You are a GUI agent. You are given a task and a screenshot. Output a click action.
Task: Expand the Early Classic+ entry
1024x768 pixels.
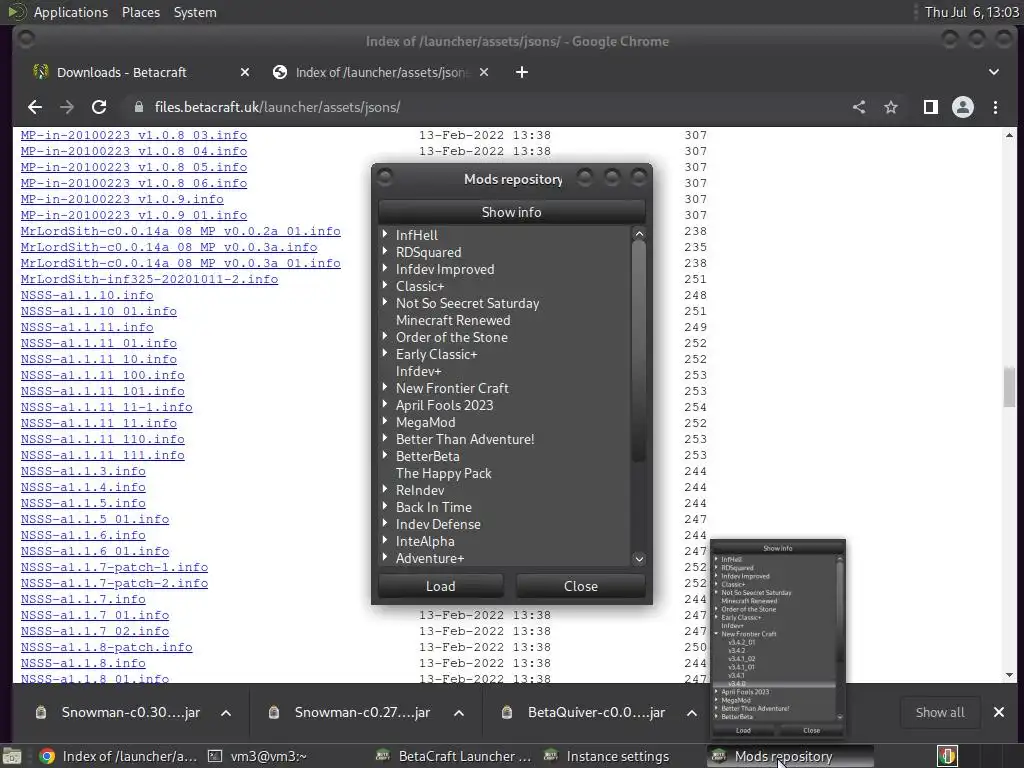pyautogui.click(x=385, y=353)
